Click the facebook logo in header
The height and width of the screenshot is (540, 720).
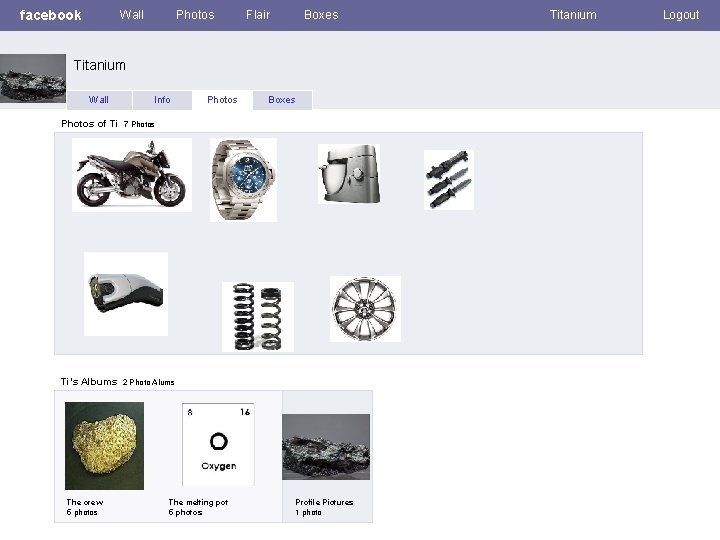click(51, 15)
